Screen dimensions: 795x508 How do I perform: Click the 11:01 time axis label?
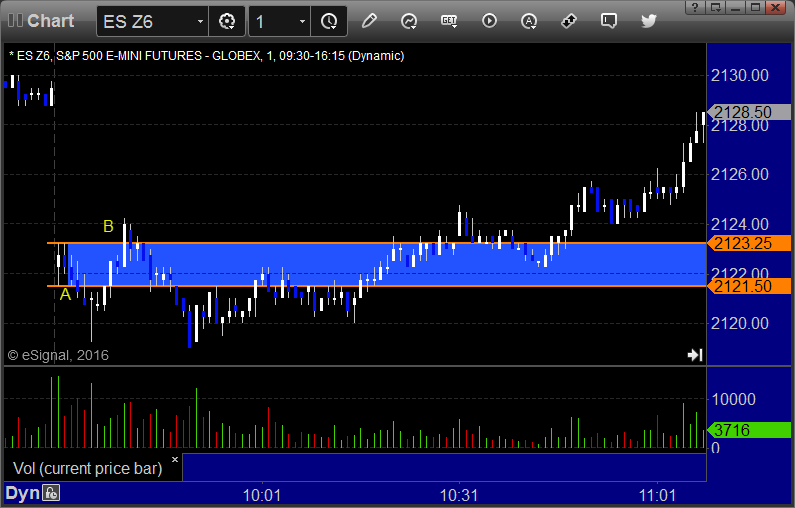point(657,495)
